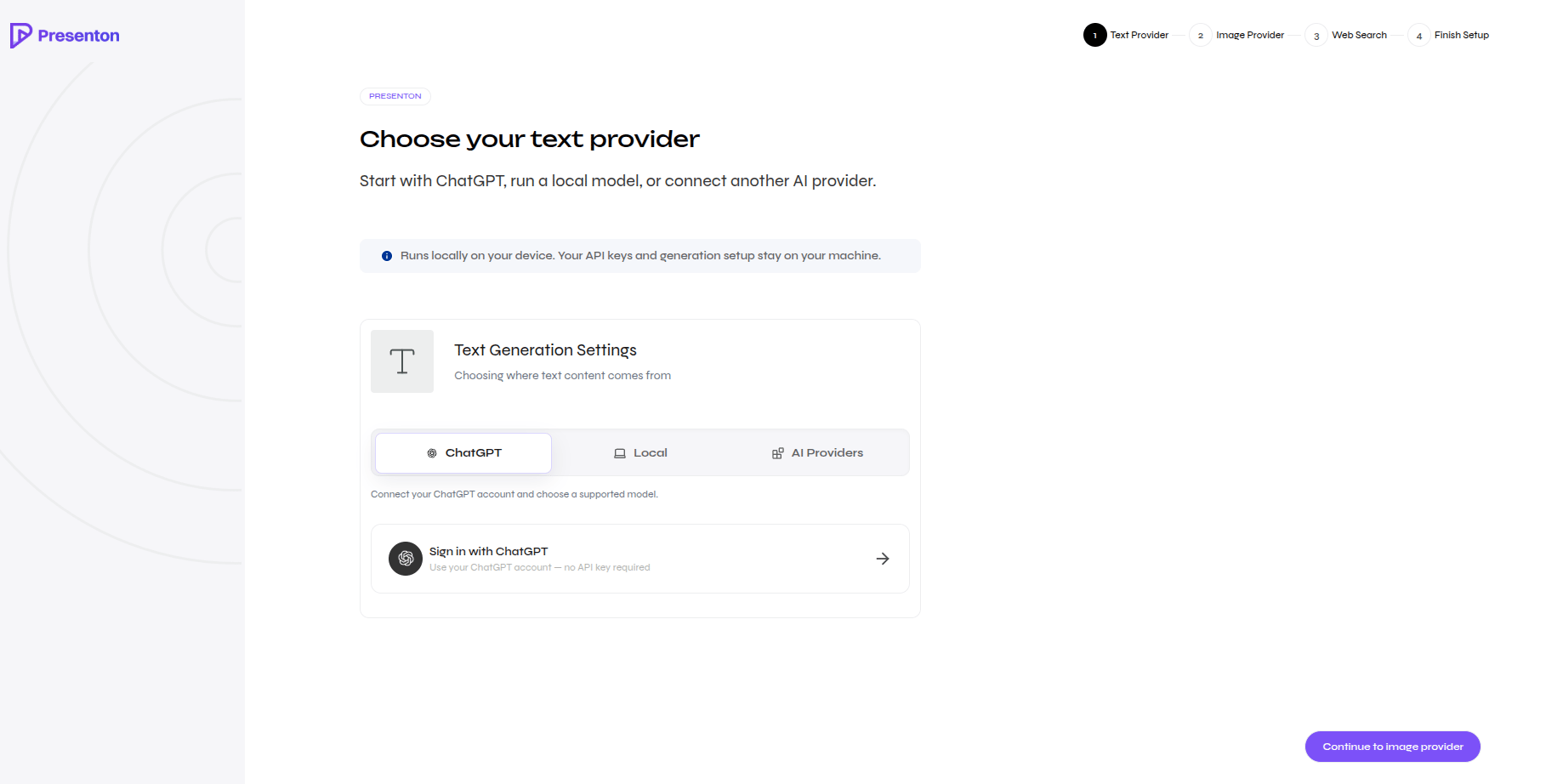Viewport: 1563px width, 784px height.
Task: Click "Connect your ChatGPT account" helper text
Action: coord(514,494)
